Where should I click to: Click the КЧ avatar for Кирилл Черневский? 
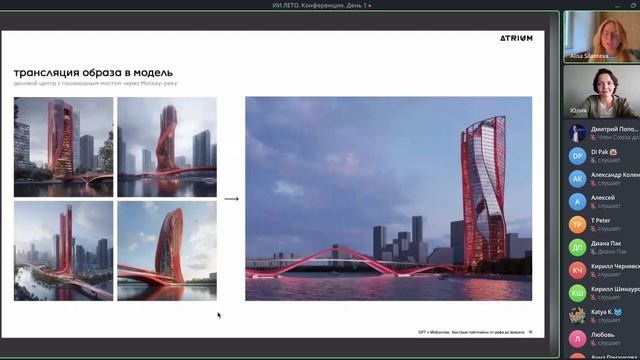[577, 270]
